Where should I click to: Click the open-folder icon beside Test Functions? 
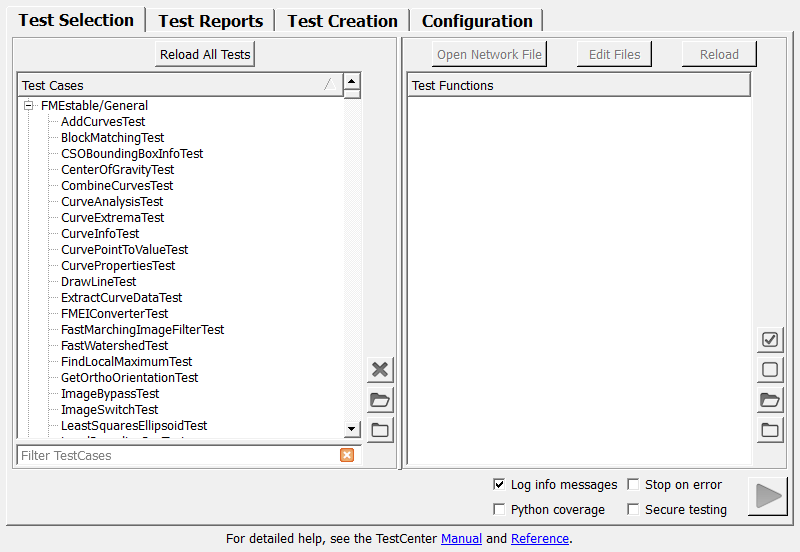point(770,401)
